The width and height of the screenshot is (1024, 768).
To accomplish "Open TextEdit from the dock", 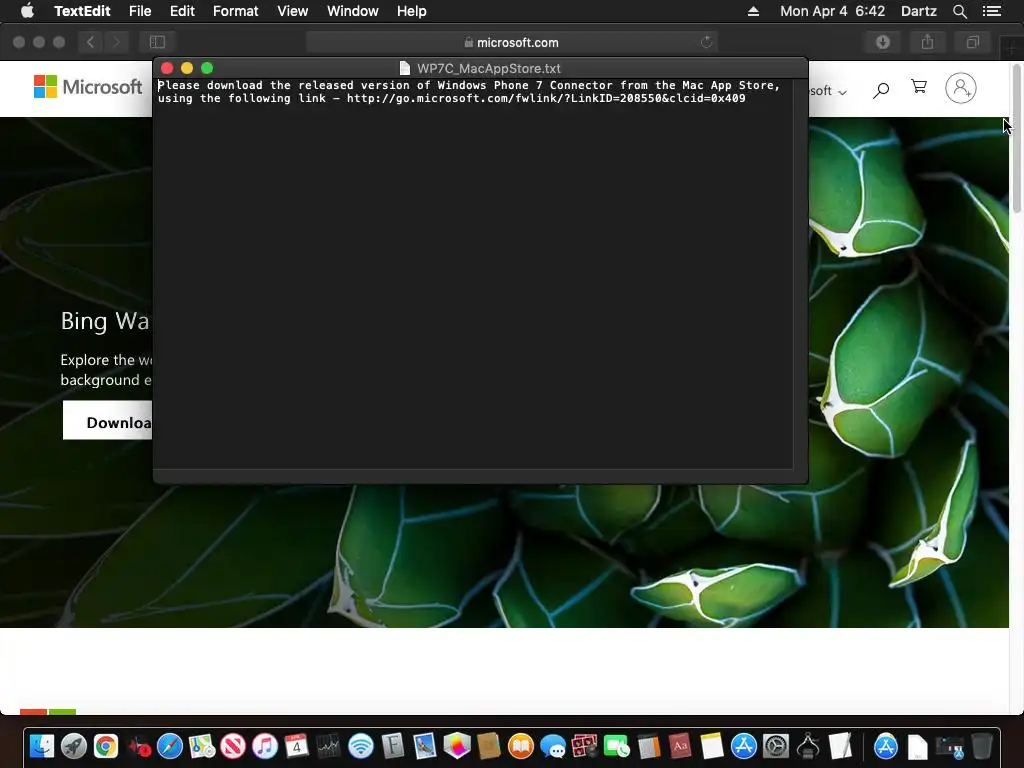I will (840, 746).
